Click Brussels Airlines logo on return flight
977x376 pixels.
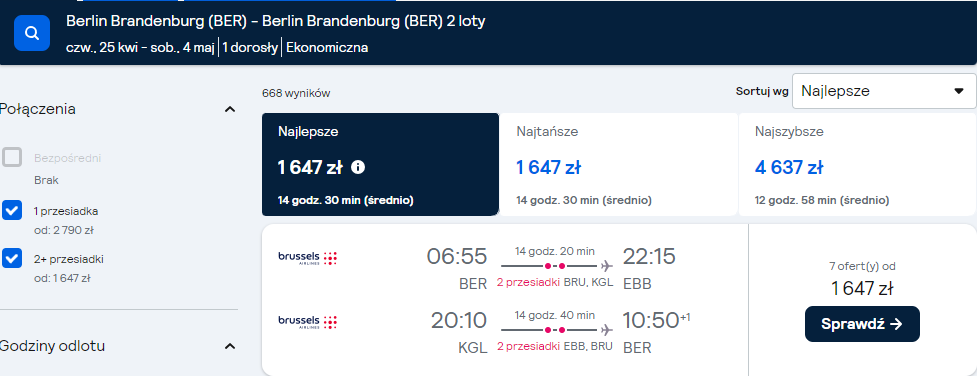coord(308,322)
